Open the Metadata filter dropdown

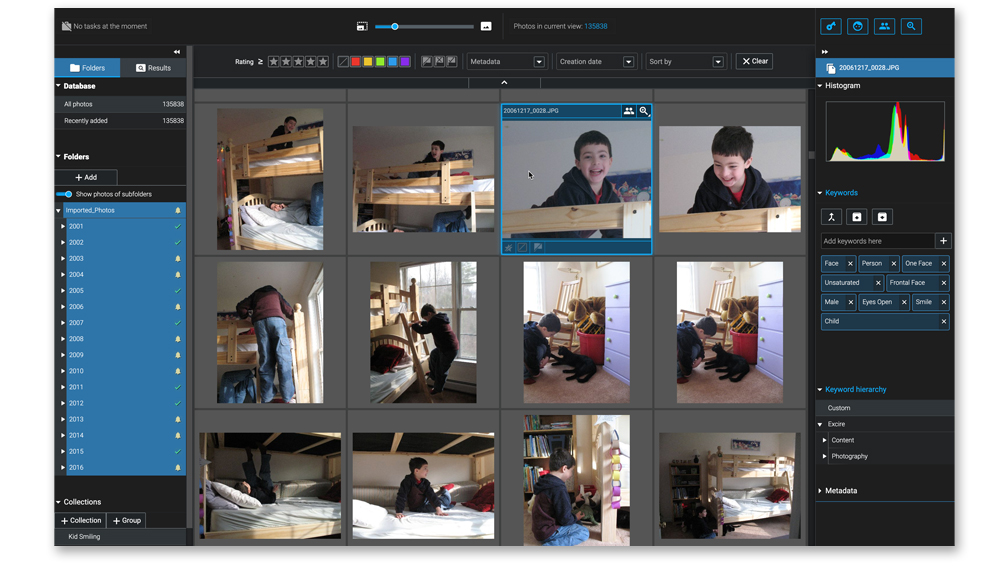[507, 62]
